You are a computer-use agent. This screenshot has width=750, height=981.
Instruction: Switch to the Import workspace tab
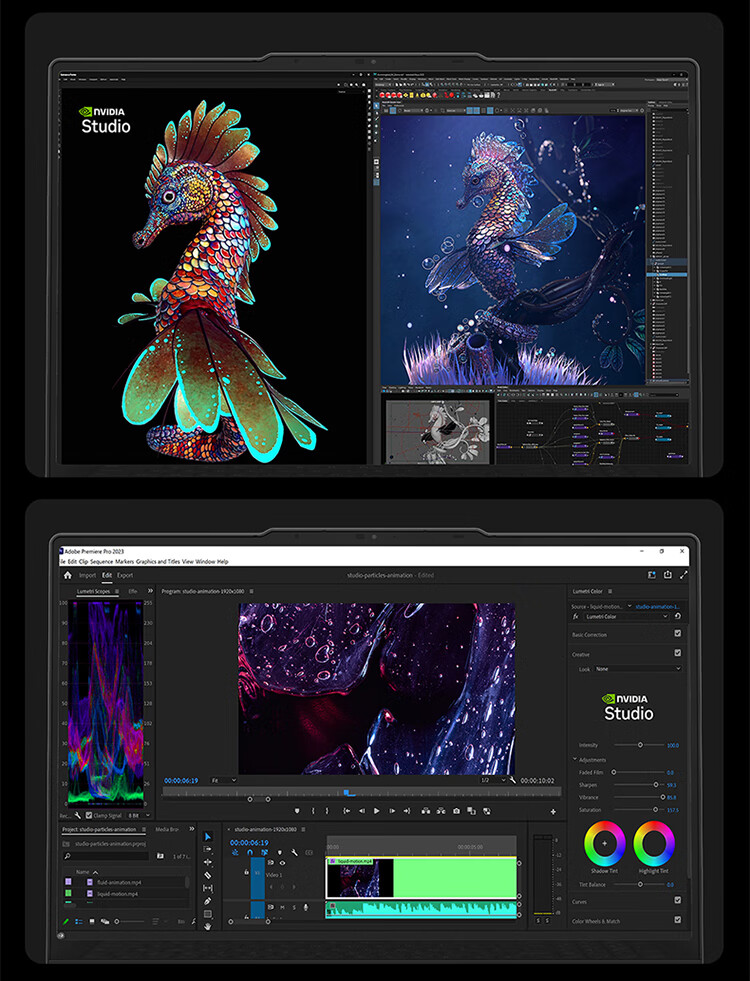tap(87, 575)
